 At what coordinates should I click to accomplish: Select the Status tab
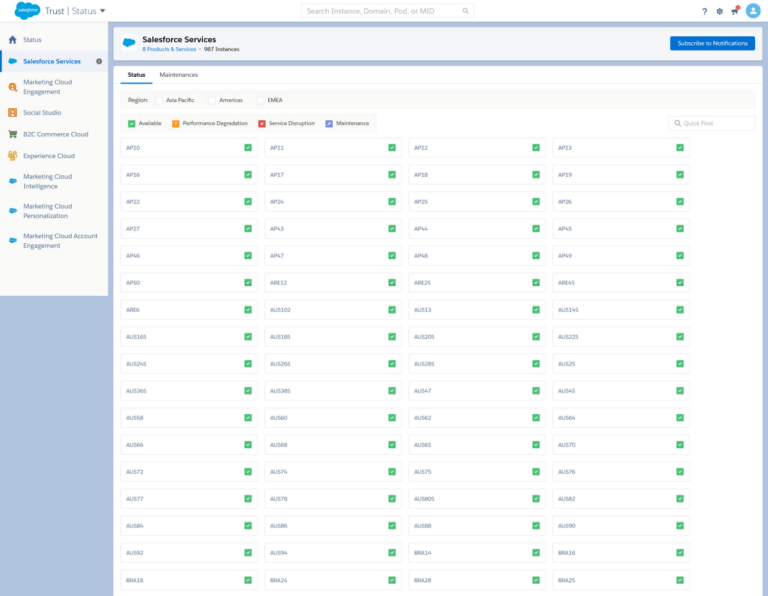(x=136, y=75)
